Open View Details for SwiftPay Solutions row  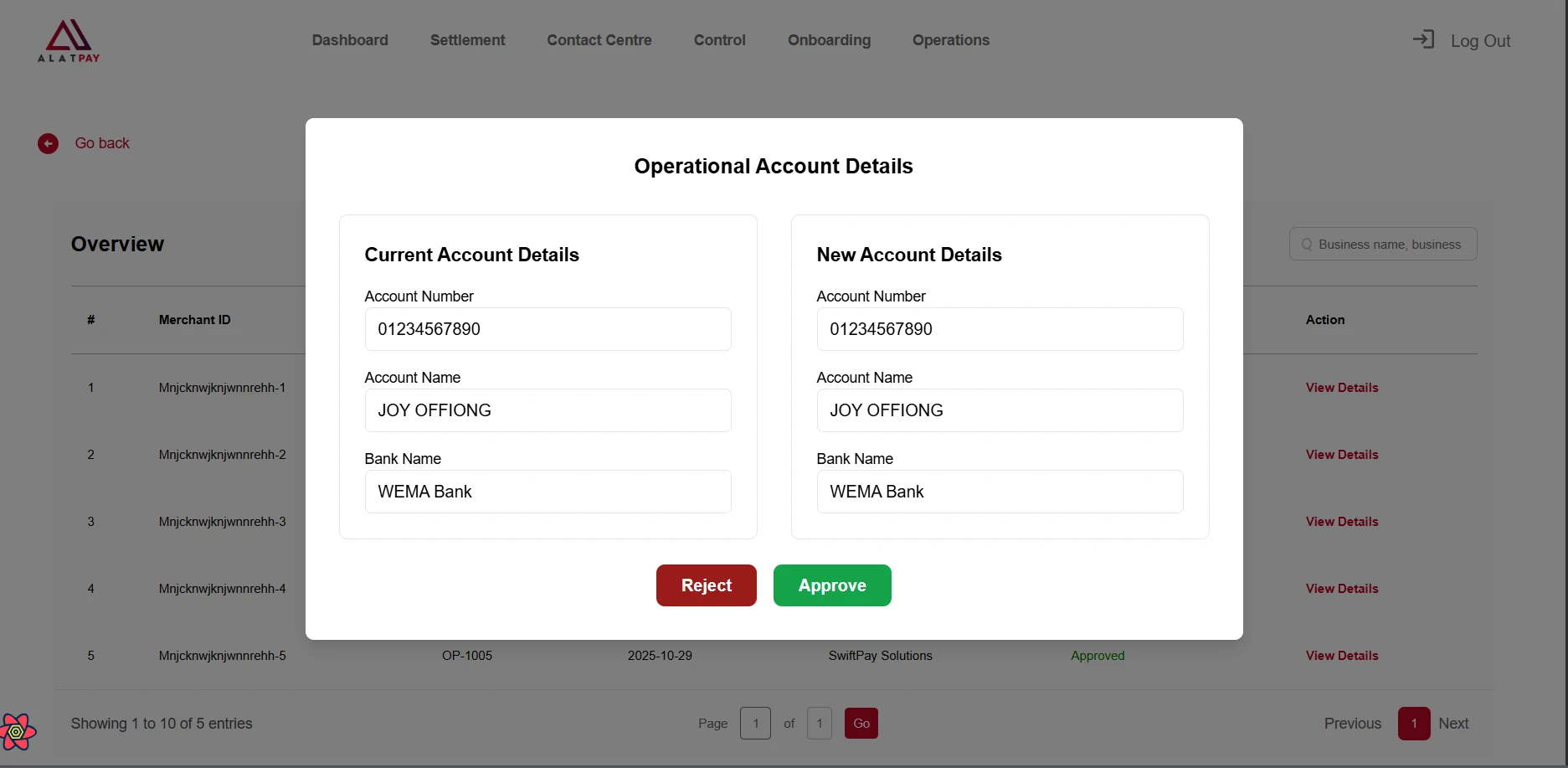pyautogui.click(x=1341, y=656)
